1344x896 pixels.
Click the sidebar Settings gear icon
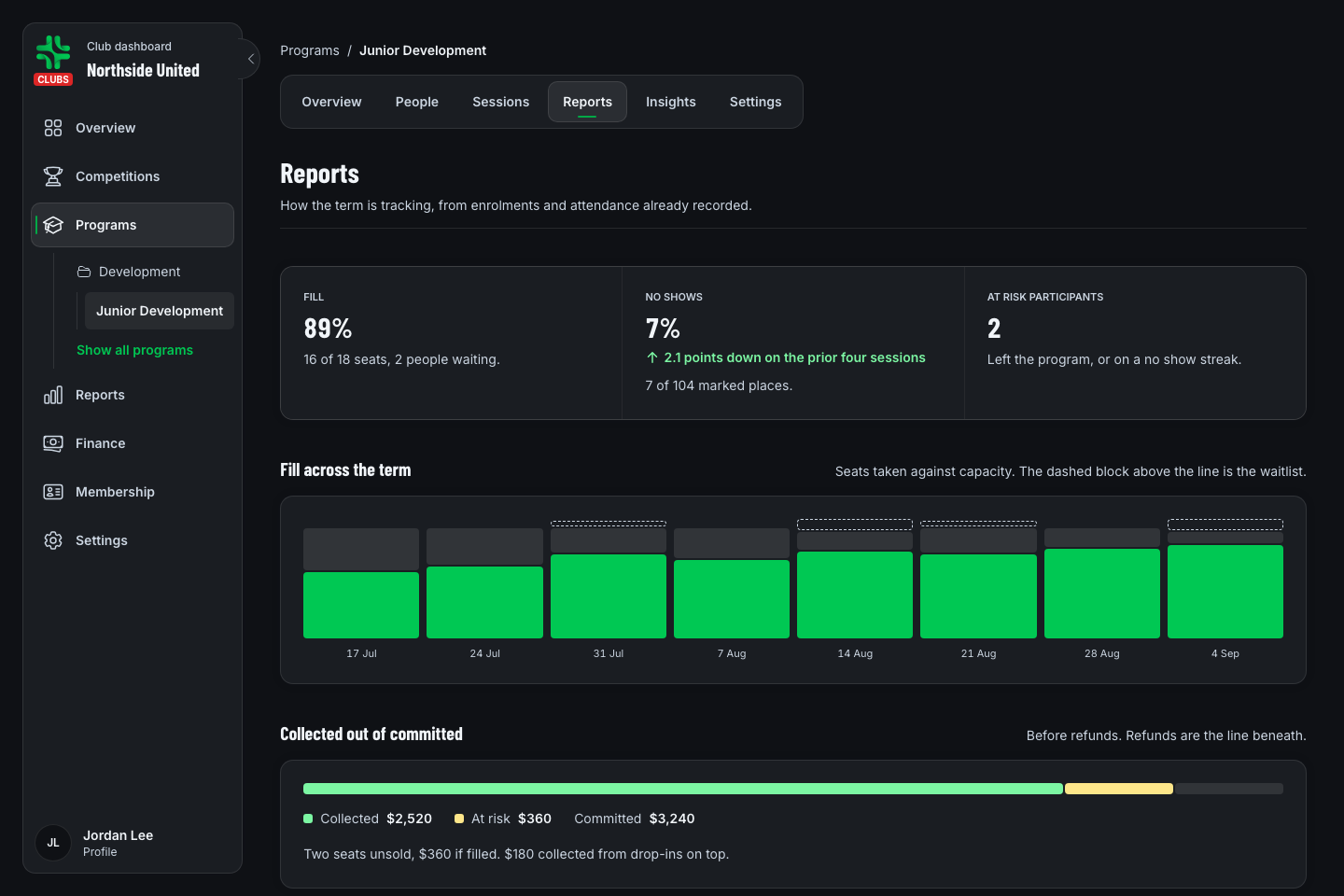pyautogui.click(x=53, y=540)
